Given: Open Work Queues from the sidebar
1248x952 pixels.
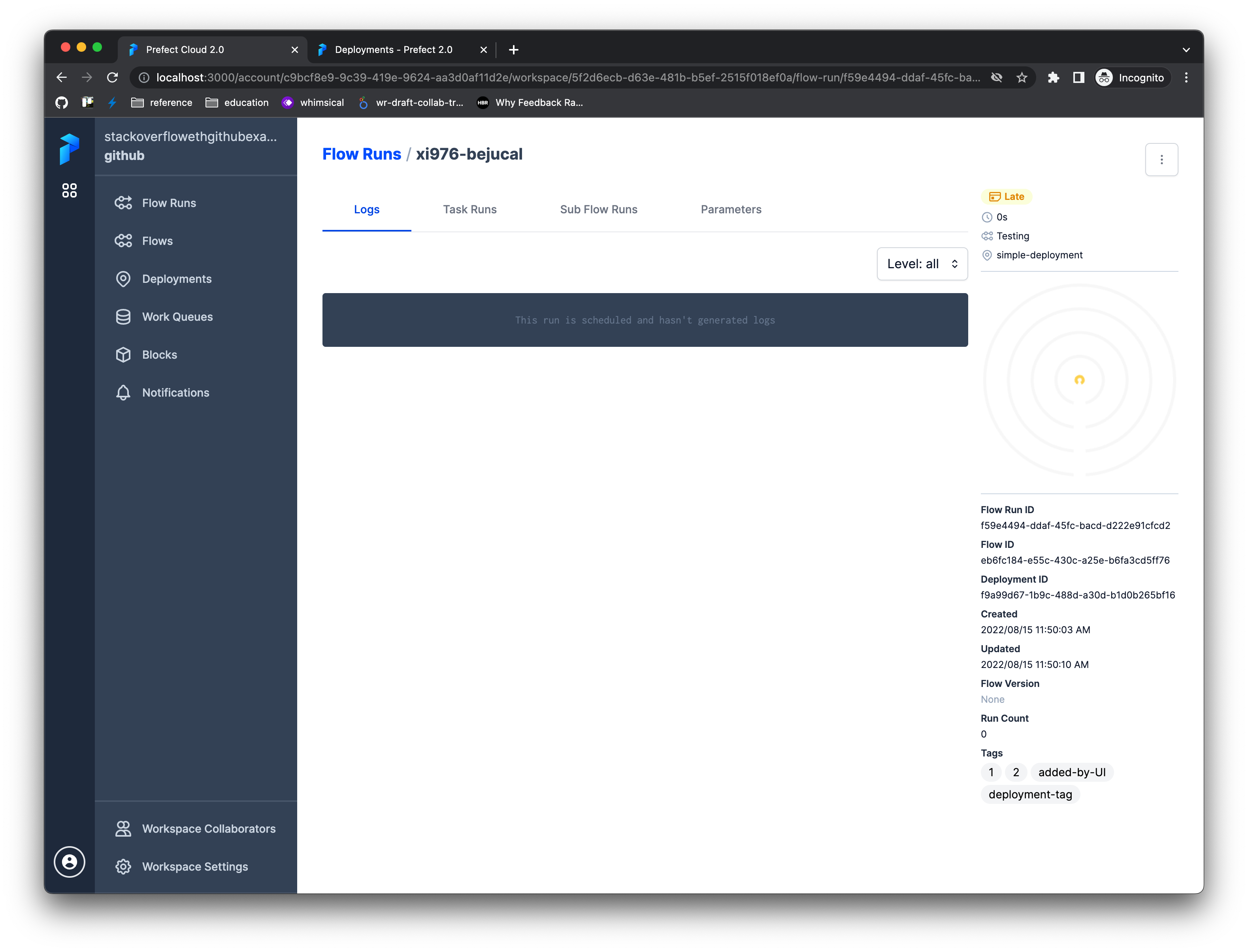Looking at the screenshot, I should (x=177, y=317).
